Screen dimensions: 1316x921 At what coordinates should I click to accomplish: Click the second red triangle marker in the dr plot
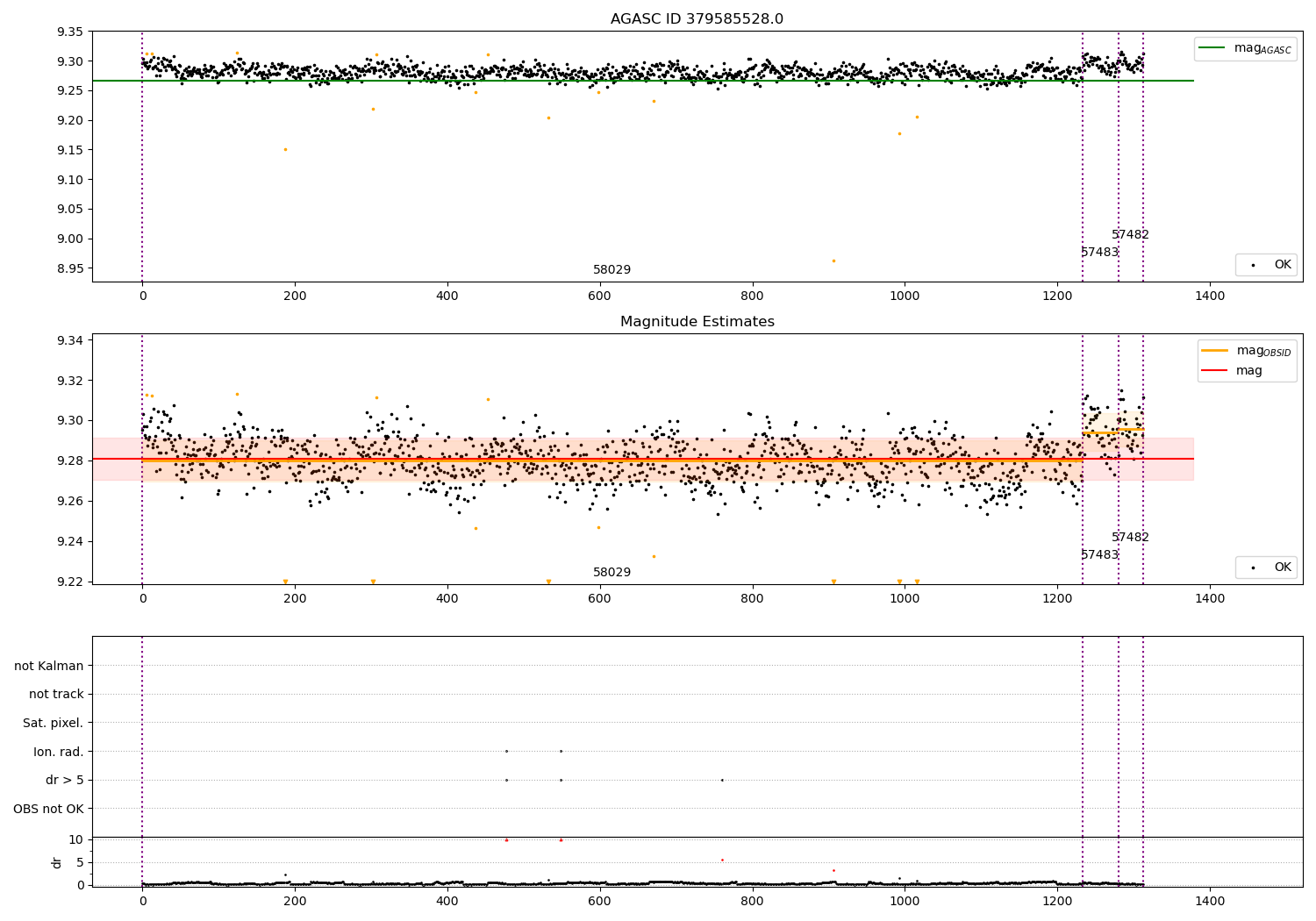coord(561,839)
